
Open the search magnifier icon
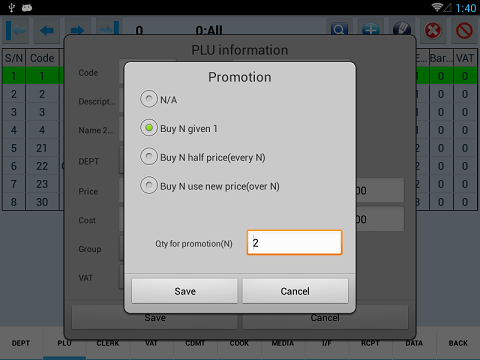[x=339, y=29]
